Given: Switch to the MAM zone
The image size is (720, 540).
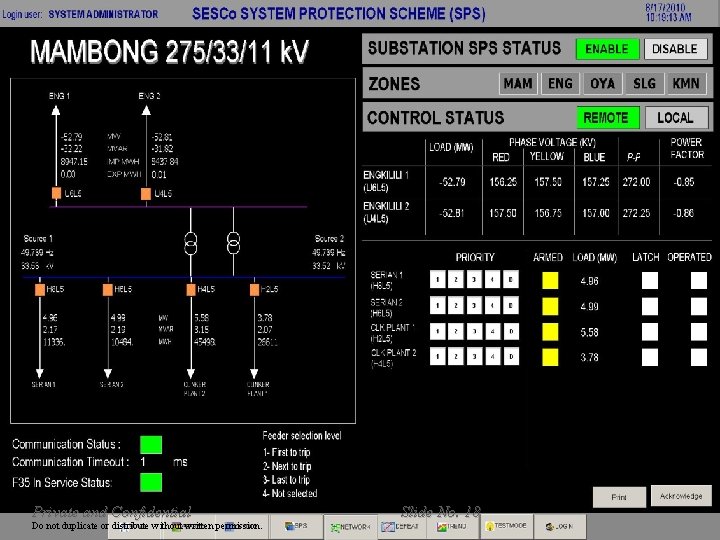Looking at the screenshot, I should click(x=518, y=84).
